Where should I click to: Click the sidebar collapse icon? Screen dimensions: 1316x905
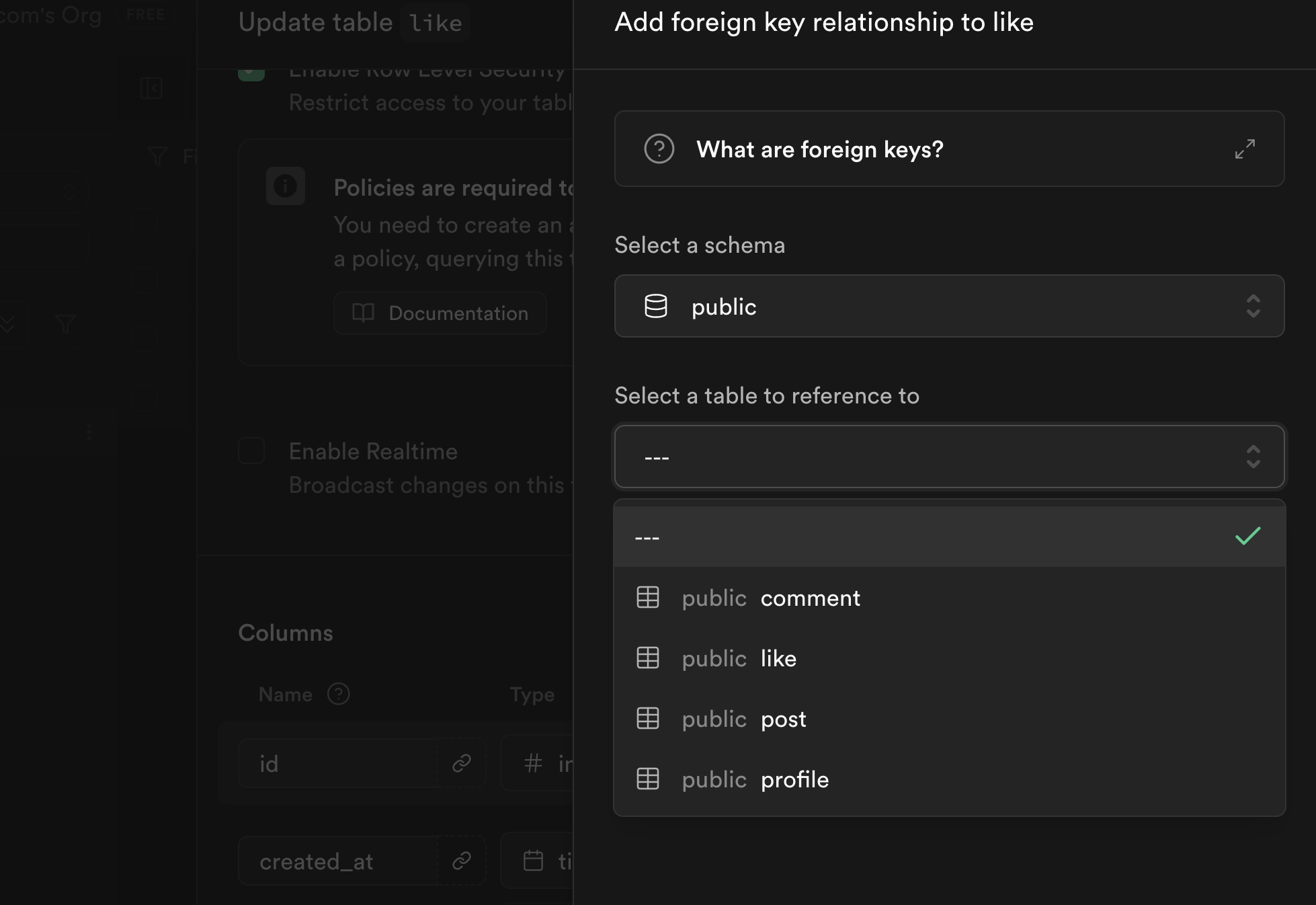click(x=151, y=88)
